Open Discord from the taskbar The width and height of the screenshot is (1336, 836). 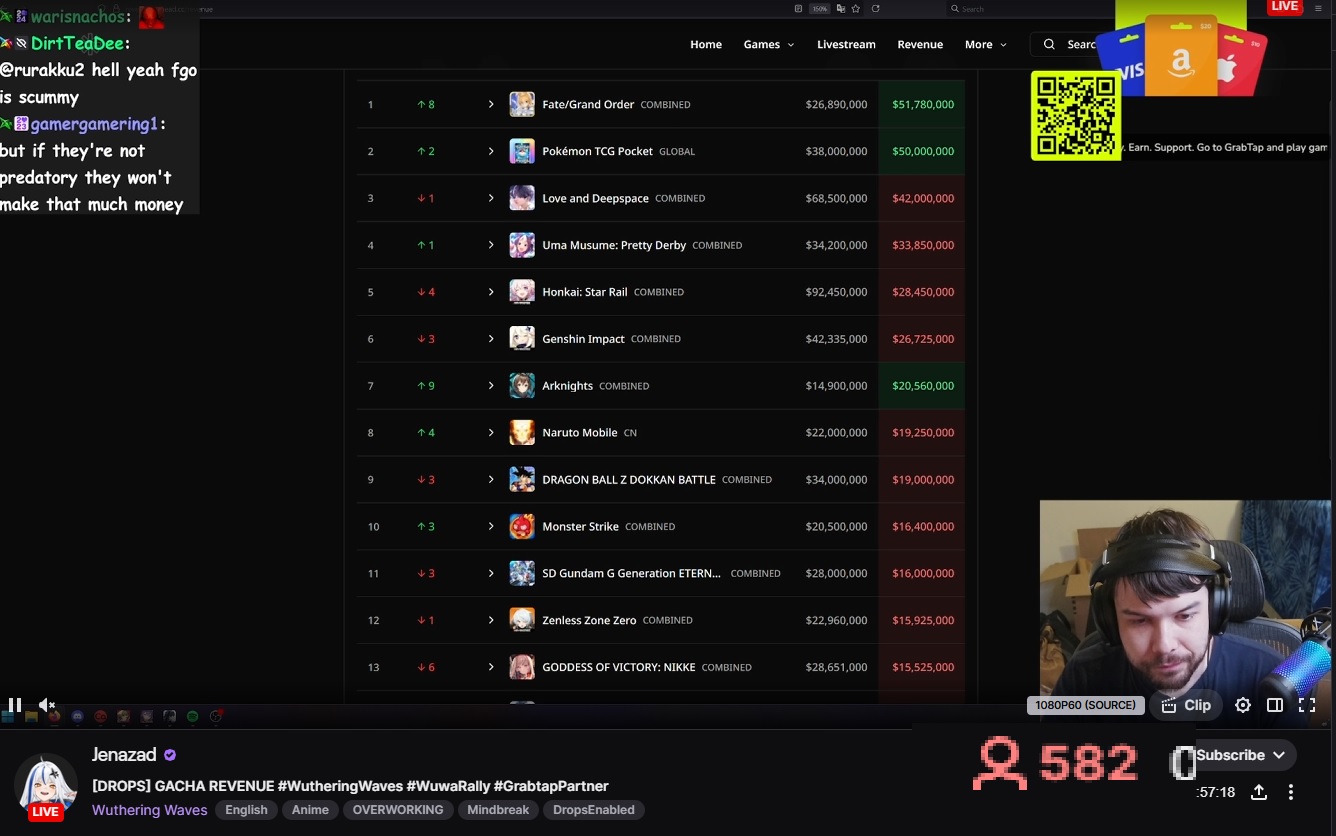77,716
